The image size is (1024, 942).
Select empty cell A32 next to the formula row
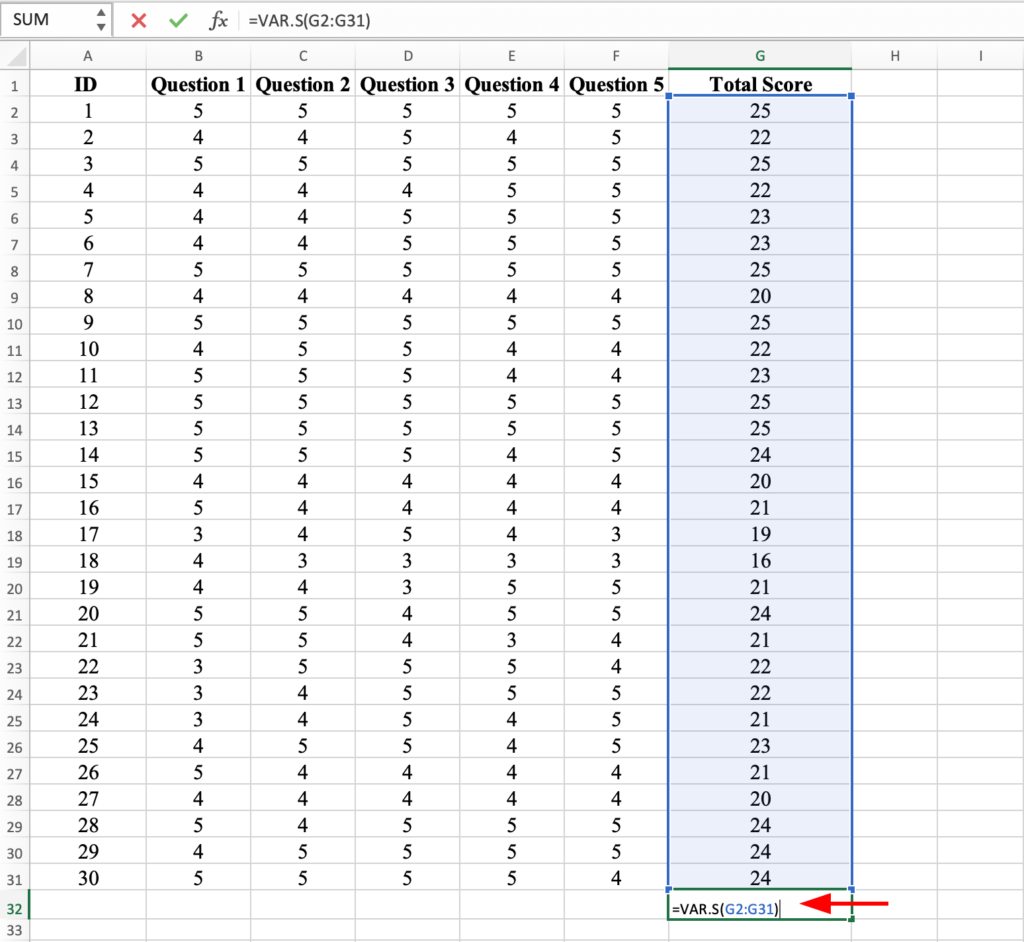tap(87, 907)
